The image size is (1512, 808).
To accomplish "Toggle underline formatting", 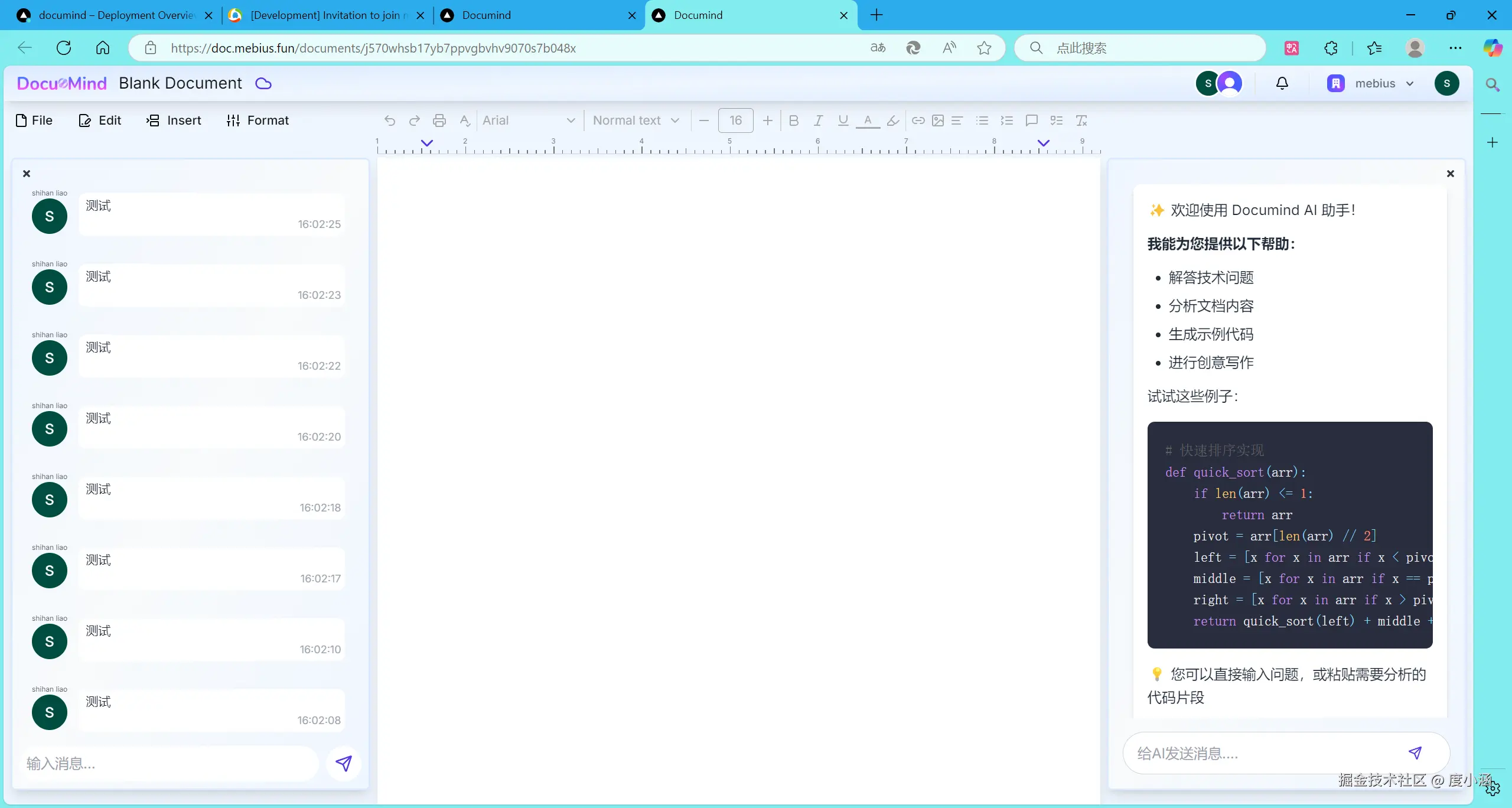I will point(843,120).
